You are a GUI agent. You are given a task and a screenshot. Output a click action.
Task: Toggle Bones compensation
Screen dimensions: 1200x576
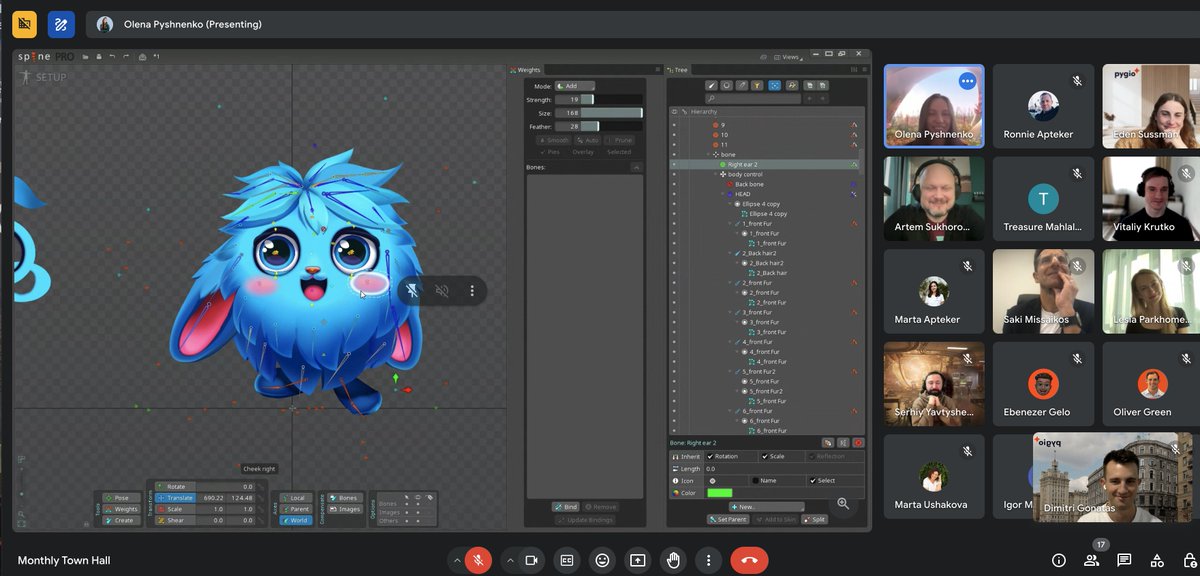[346, 498]
